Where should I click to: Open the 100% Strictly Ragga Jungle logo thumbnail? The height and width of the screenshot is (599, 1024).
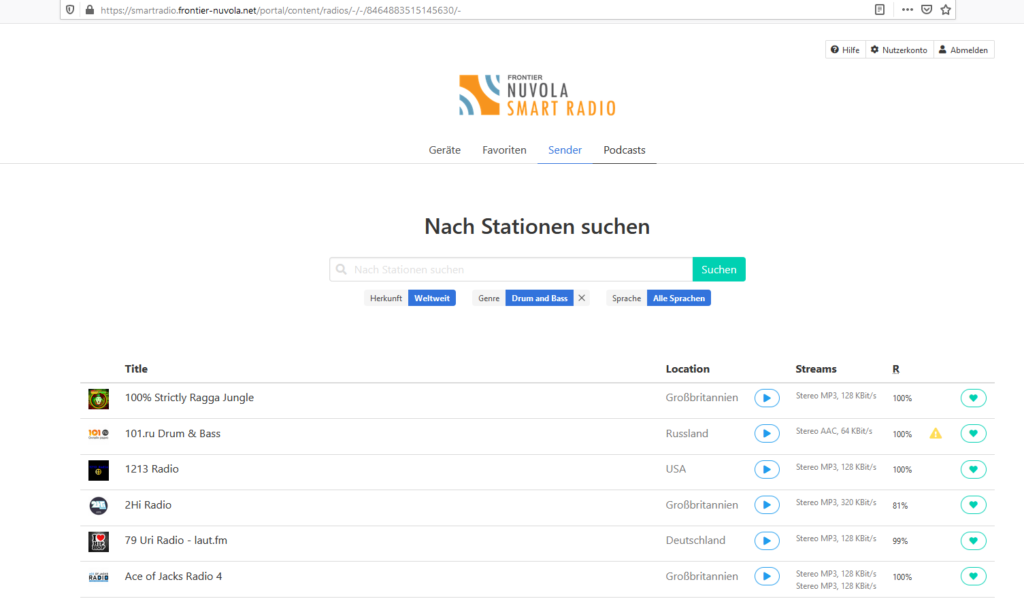pos(99,398)
